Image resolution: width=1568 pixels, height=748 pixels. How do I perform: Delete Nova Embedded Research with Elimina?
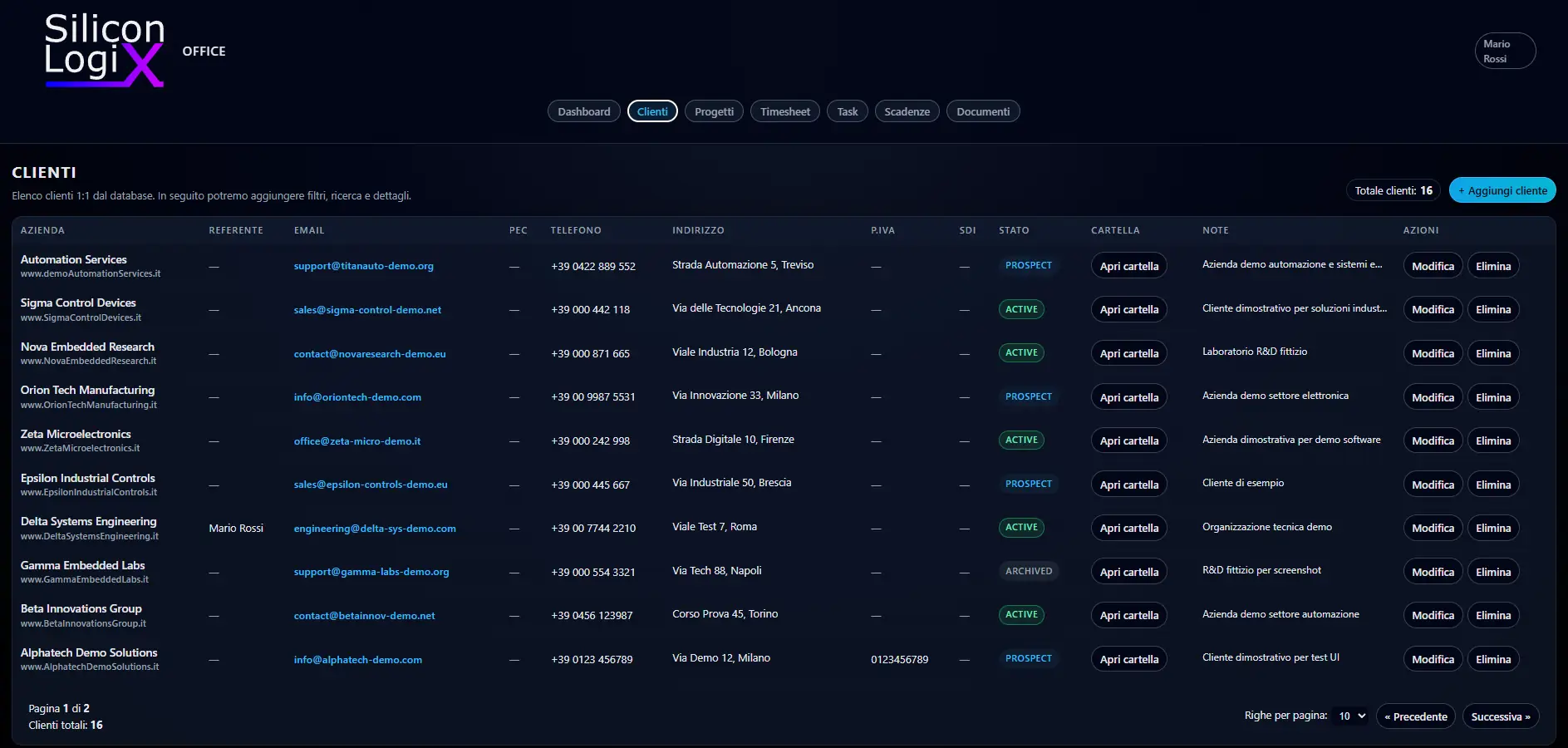coord(1492,353)
